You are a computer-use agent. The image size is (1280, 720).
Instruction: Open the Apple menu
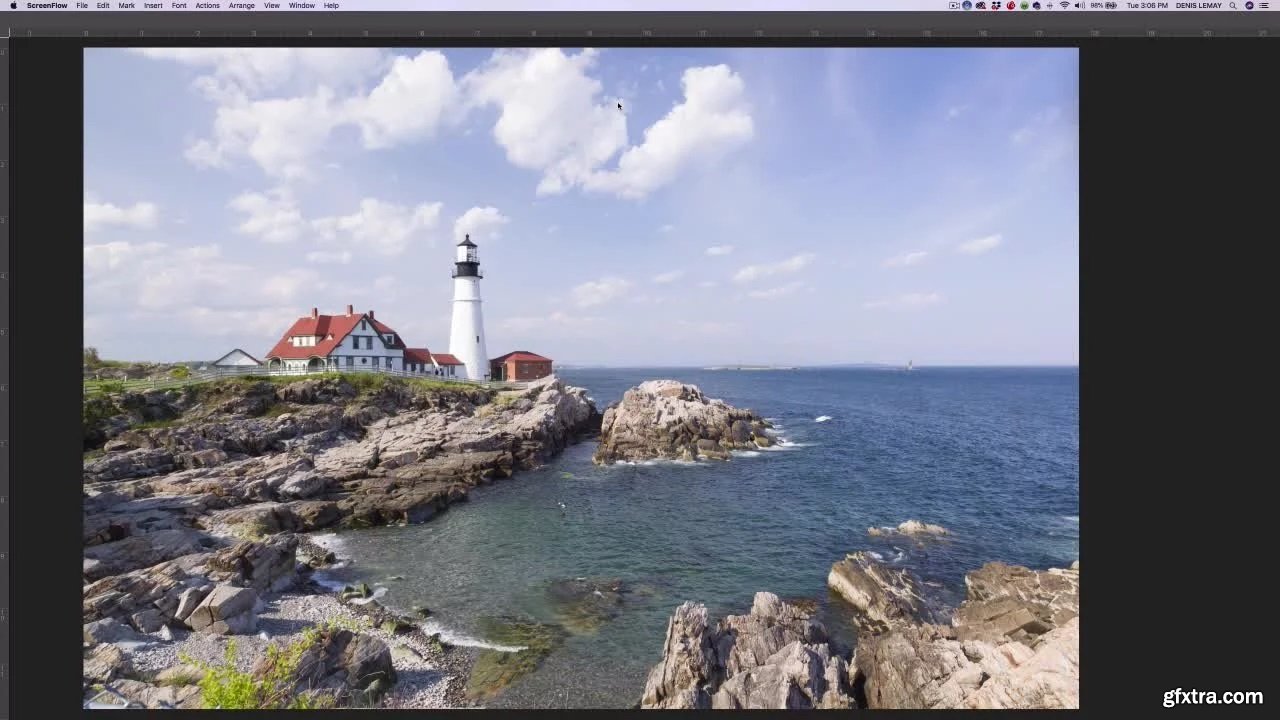point(13,5)
